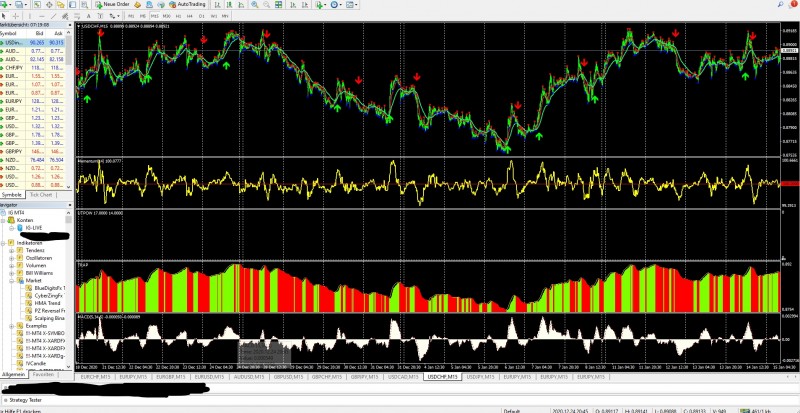Switch to the Favoriten navigator tab
The height and width of the screenshot is (413, 800).
tap(43, 374)
